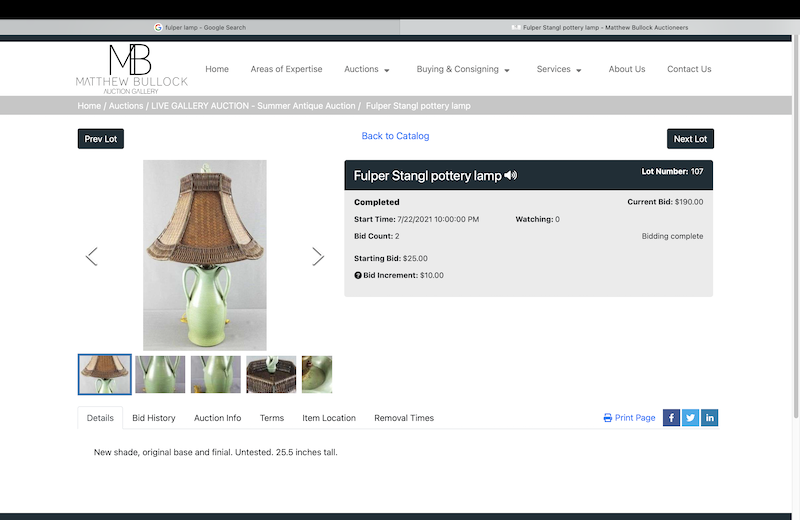
Task: Show the previous lamp image with left arrow
Action: click(92, 256)
